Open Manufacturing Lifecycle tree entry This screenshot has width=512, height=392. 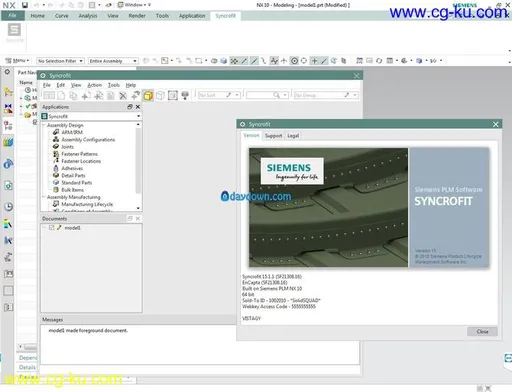point(87,204)
